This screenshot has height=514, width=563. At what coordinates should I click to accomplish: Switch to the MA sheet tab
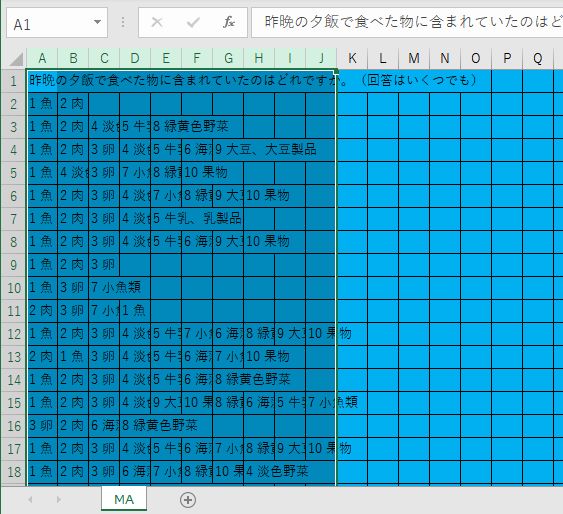(124, 499)
